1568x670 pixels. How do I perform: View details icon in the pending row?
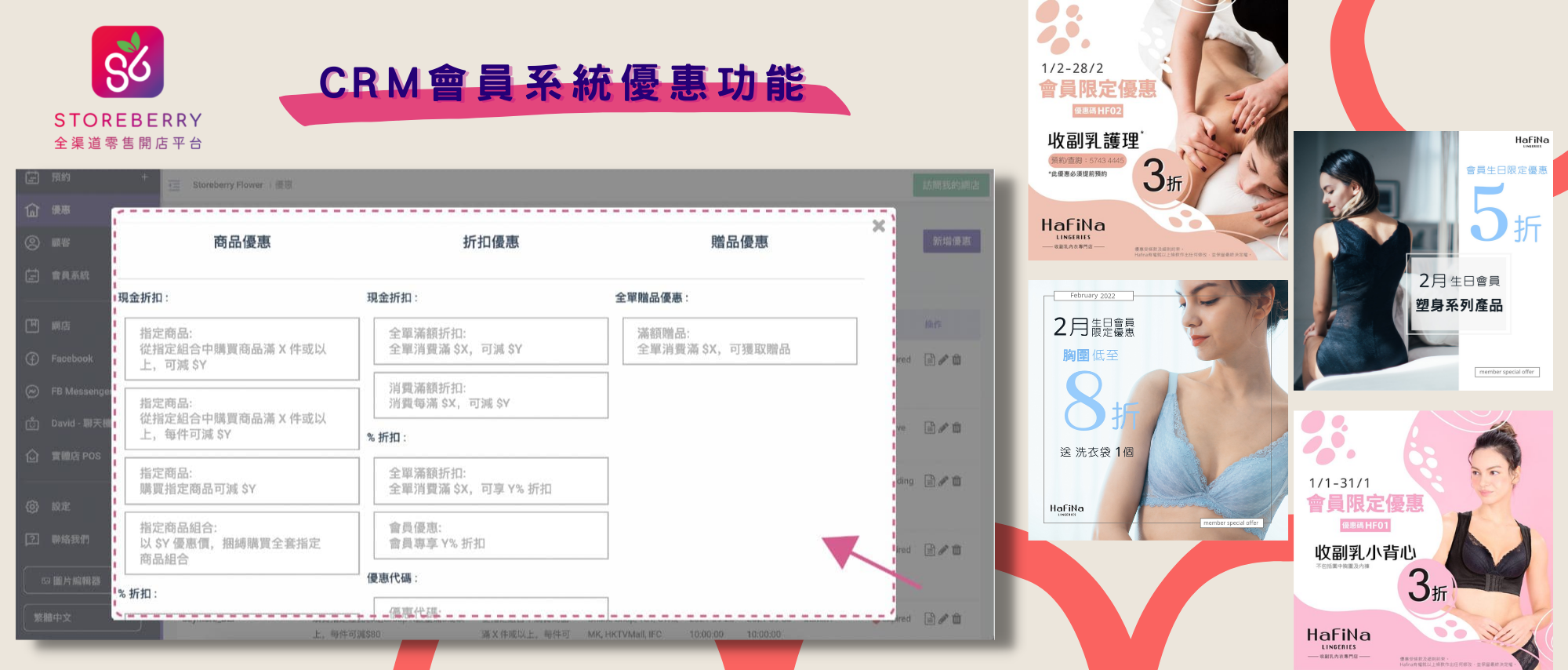pyautogui.click(x=930, y=481)
